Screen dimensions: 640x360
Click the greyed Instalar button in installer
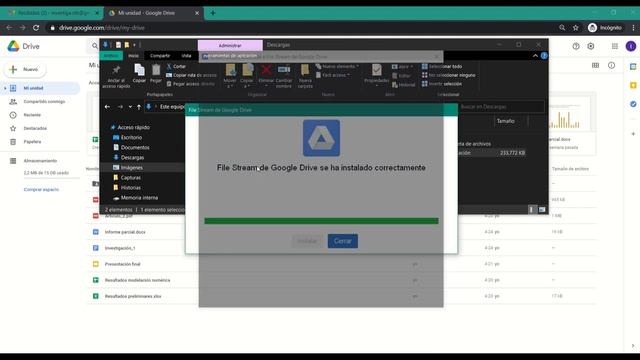tap(307, 241)
